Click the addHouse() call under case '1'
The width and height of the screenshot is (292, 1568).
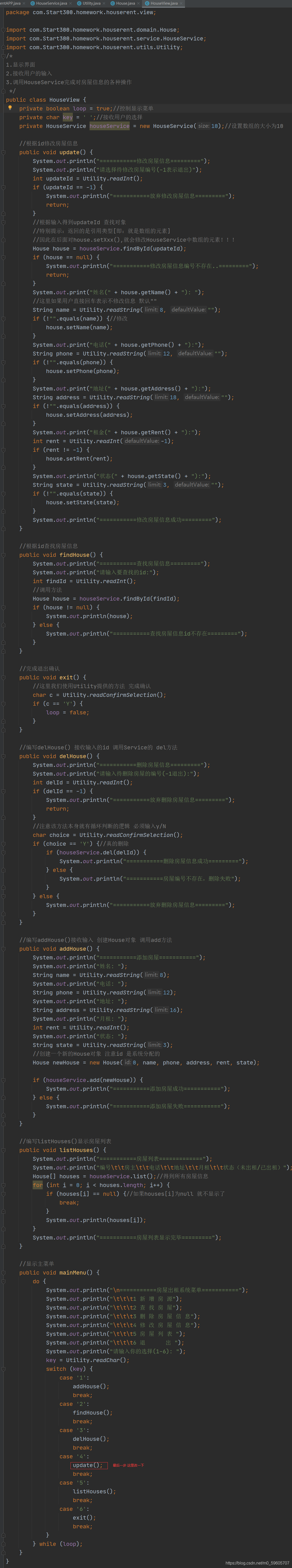click(91, 1387)
